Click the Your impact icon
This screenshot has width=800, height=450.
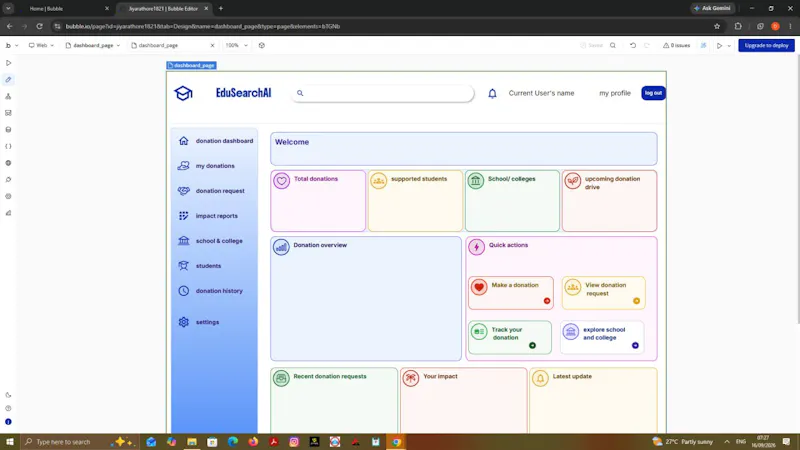tap(411, 378)
